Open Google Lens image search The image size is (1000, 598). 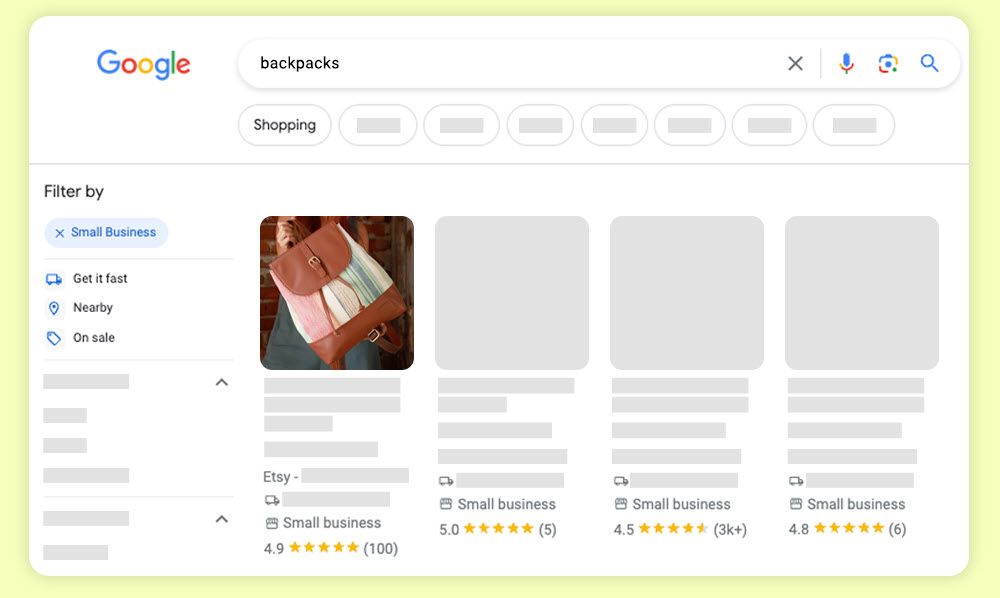pos(888,63)
